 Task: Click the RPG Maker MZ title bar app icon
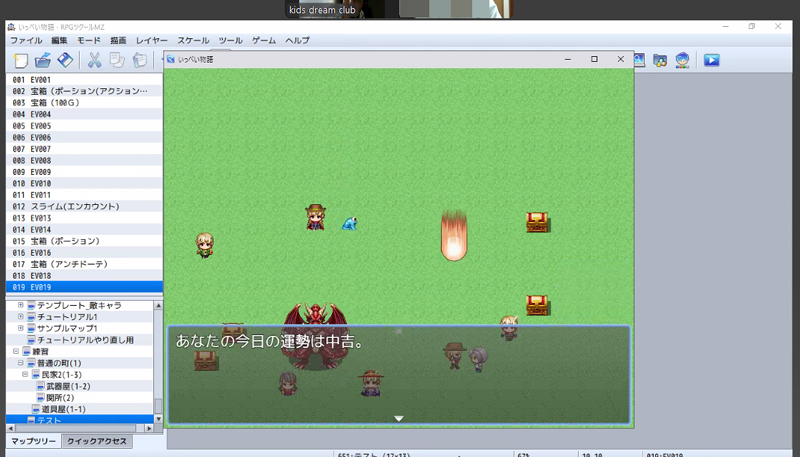pyautogui.click(x=11, y=27)
